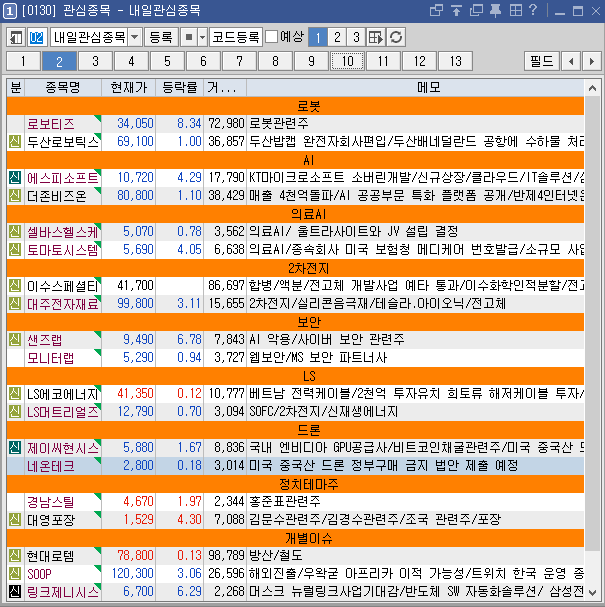Click the 등록 button
The width and height of the screenshot is (605, 607).
pyautogui.click(x=161, y=37)
